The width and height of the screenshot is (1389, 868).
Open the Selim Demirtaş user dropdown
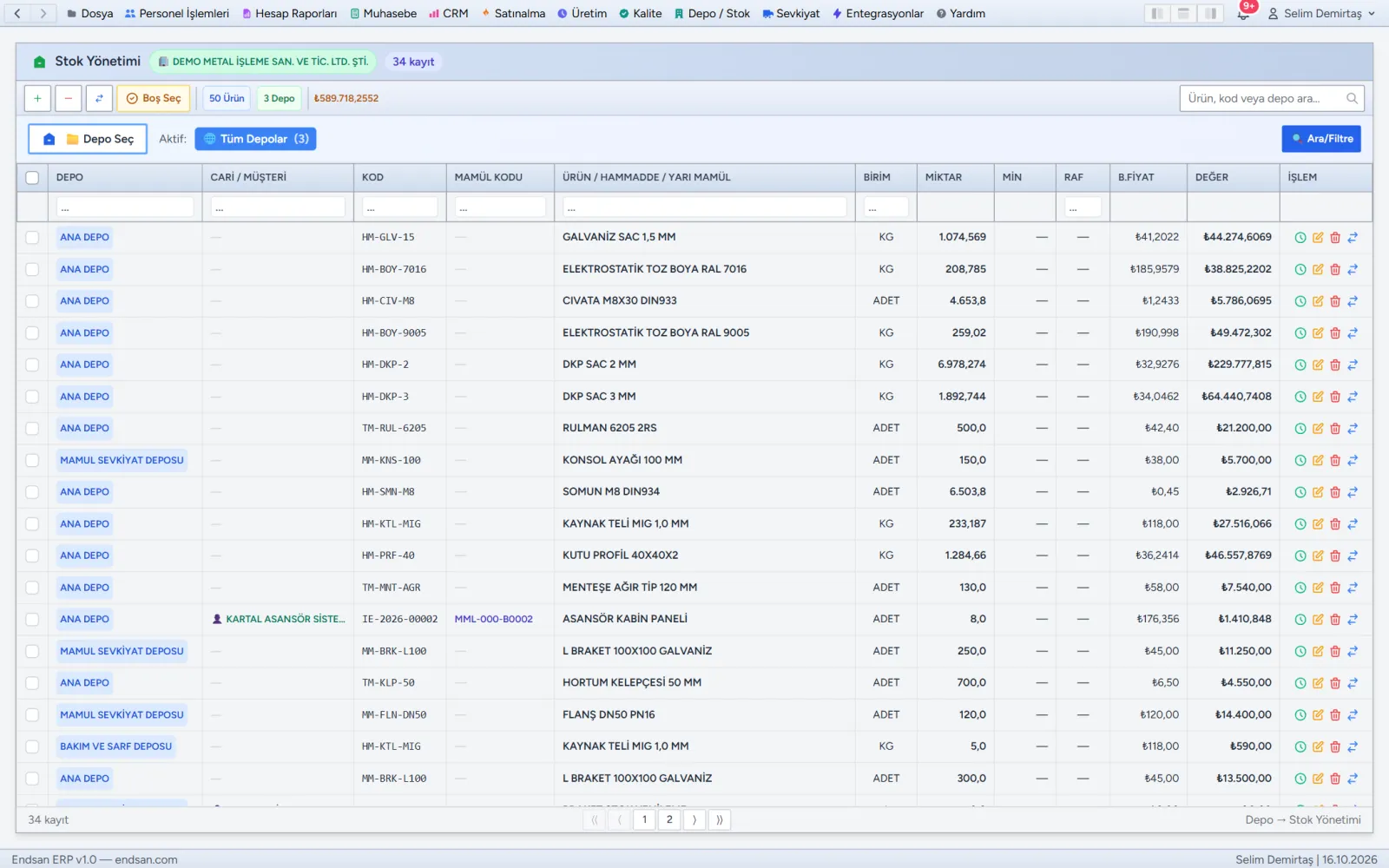pyautogui.click(x=1321, y=13)
